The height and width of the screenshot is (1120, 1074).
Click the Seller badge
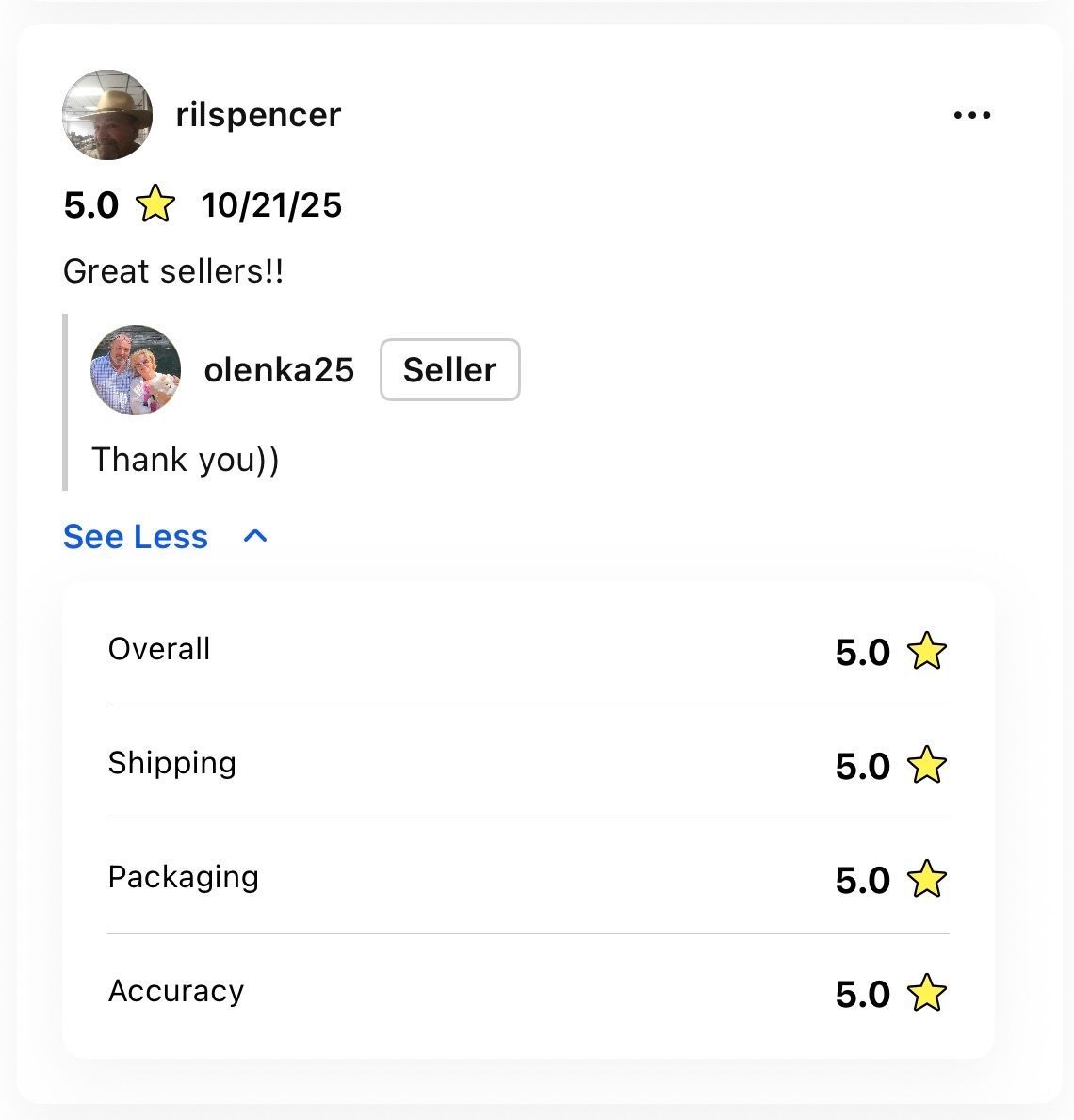pyautogui.click(x=449, y=370)
